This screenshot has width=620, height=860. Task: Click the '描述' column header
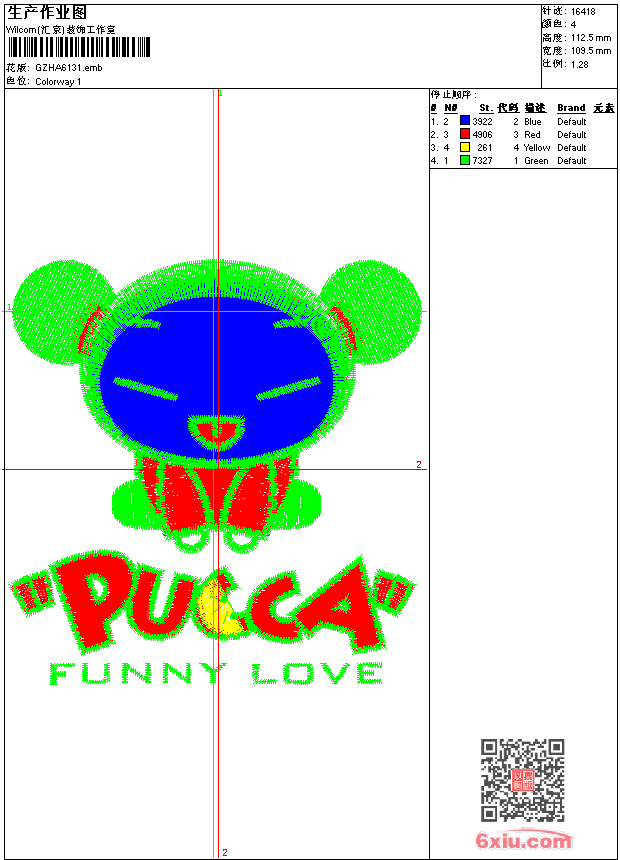535,108
